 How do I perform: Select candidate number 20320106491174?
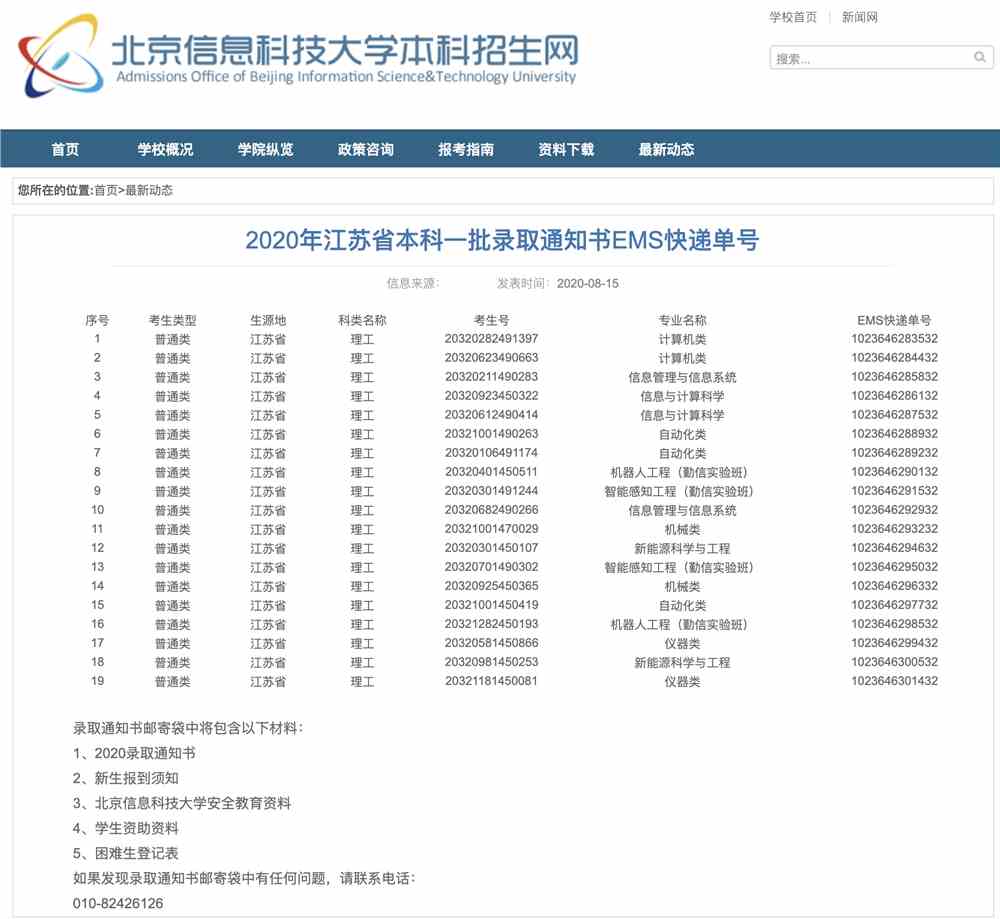(x=491, y=453)
